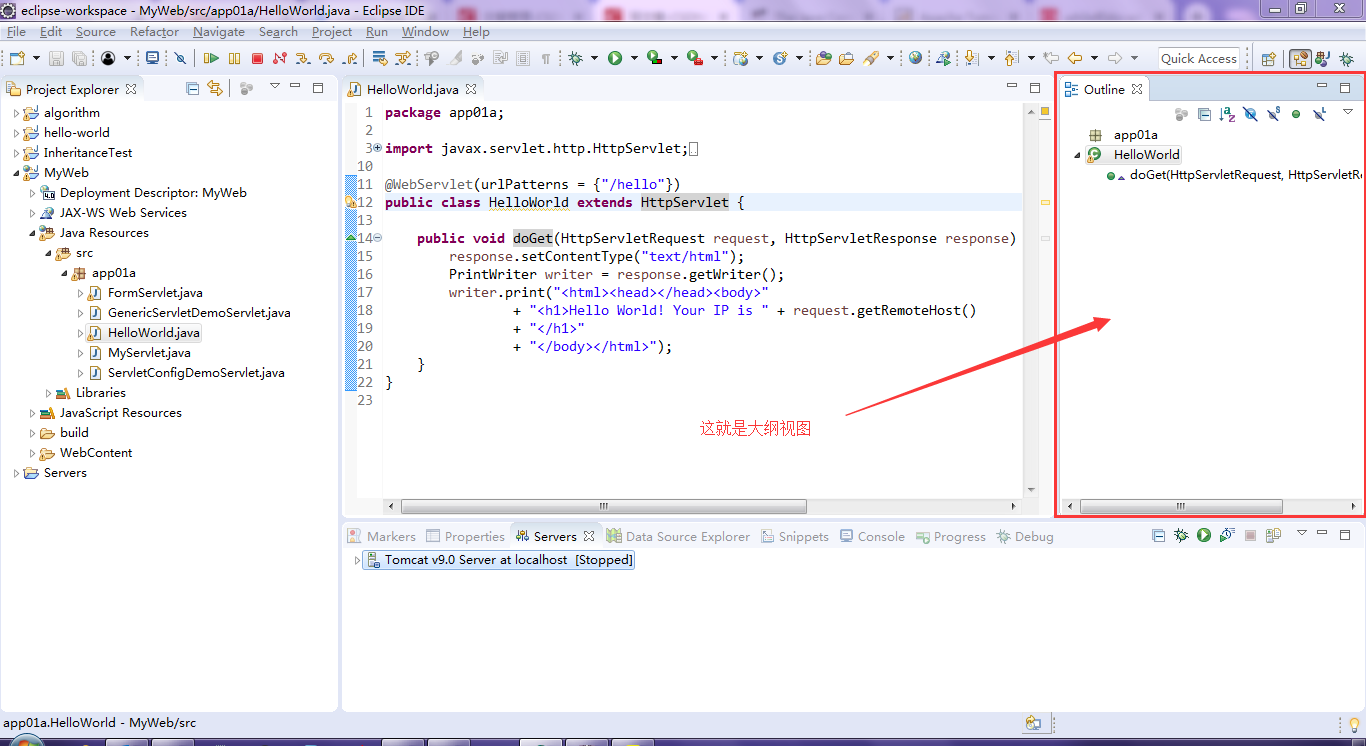The width and height of the screenshot is (1366, 746).
Task: Toggle Hide Non-Public Members in Outline
Action: coord(1295,114)
